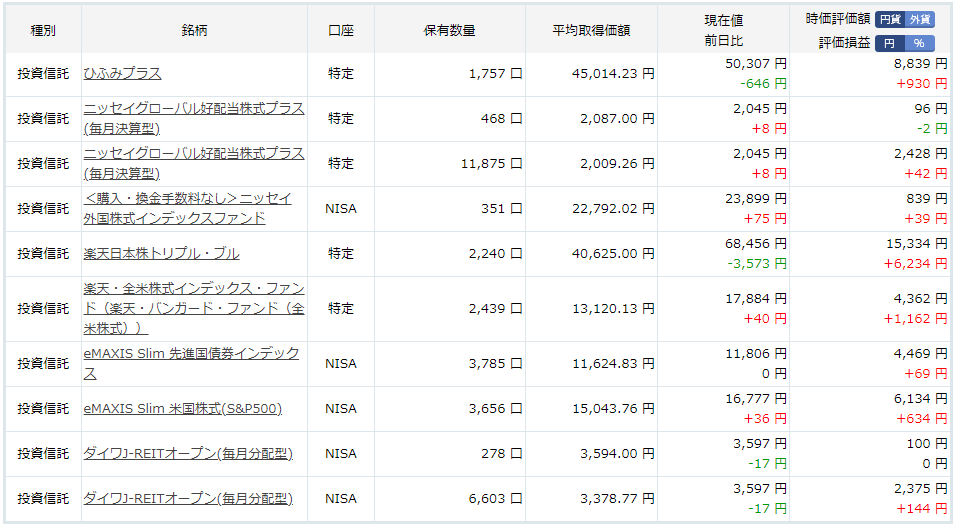The image size is (956, 528).
Task: Select the 2,240 口 quantity cell
Action: 495,254
